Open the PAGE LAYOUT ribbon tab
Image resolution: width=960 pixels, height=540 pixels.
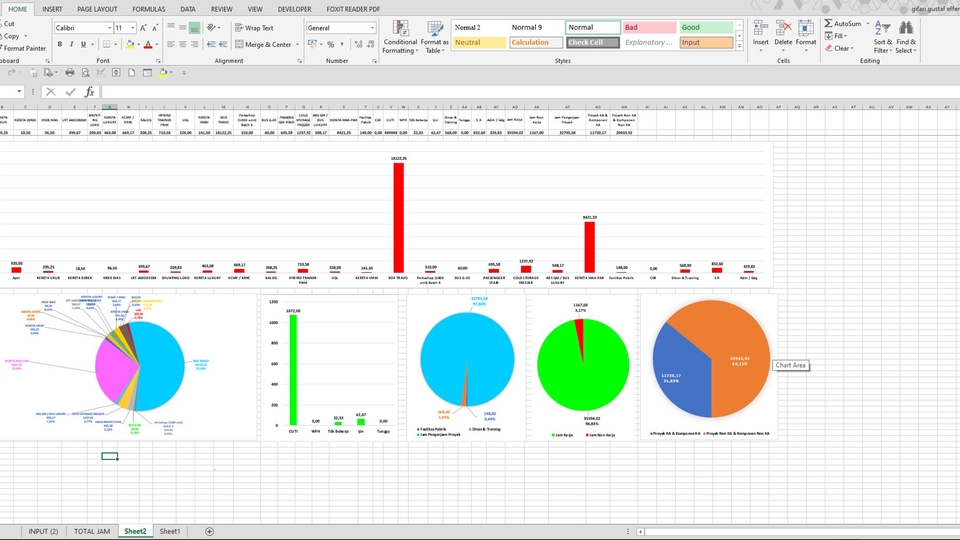pyautogui.click(x=97, y=9)
